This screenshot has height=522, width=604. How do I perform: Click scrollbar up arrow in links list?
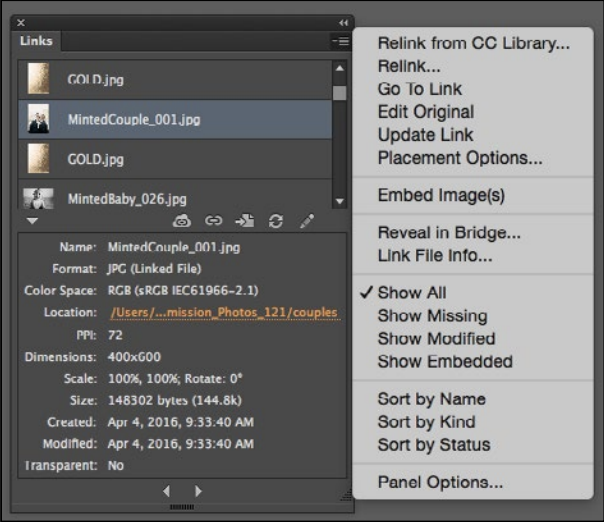coord(340,69)
